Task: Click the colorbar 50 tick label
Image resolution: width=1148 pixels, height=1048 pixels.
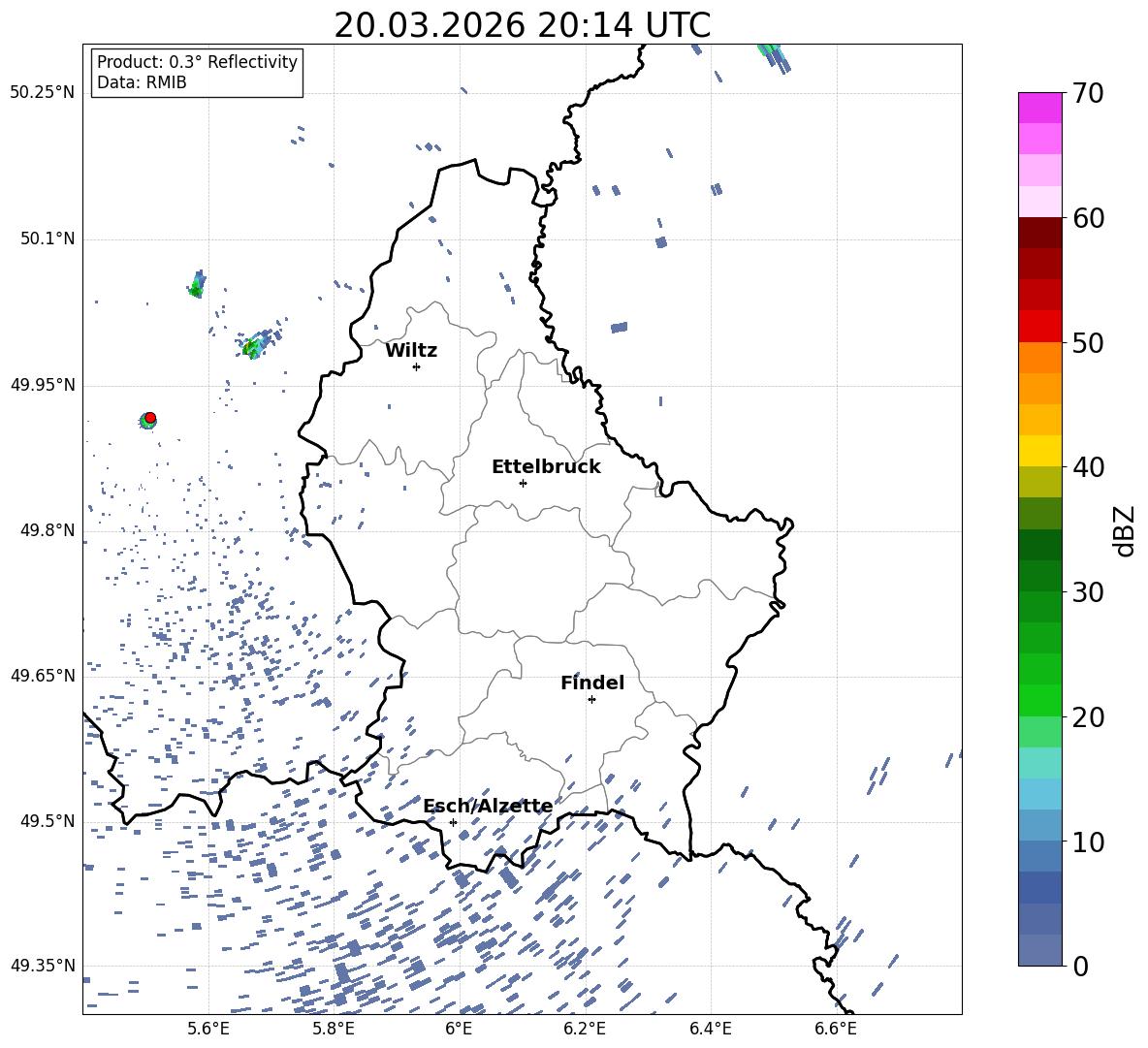Action: (x=1088, y=343)
